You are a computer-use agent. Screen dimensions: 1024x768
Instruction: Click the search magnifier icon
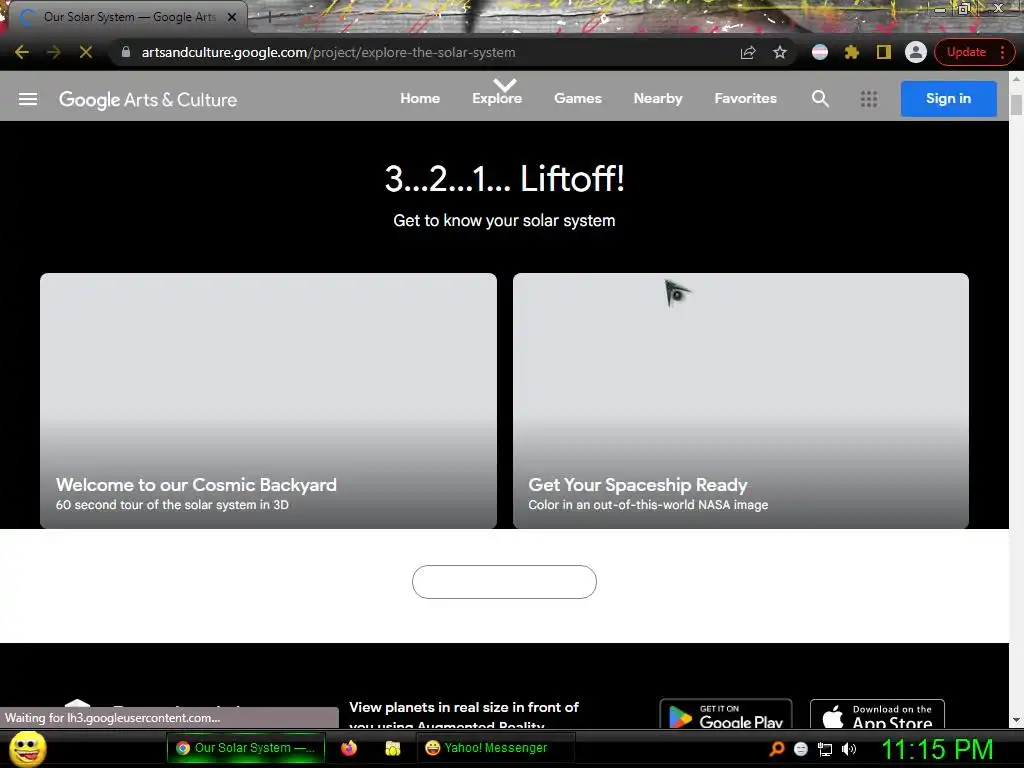pyautogui.click(x=820, y=99)
